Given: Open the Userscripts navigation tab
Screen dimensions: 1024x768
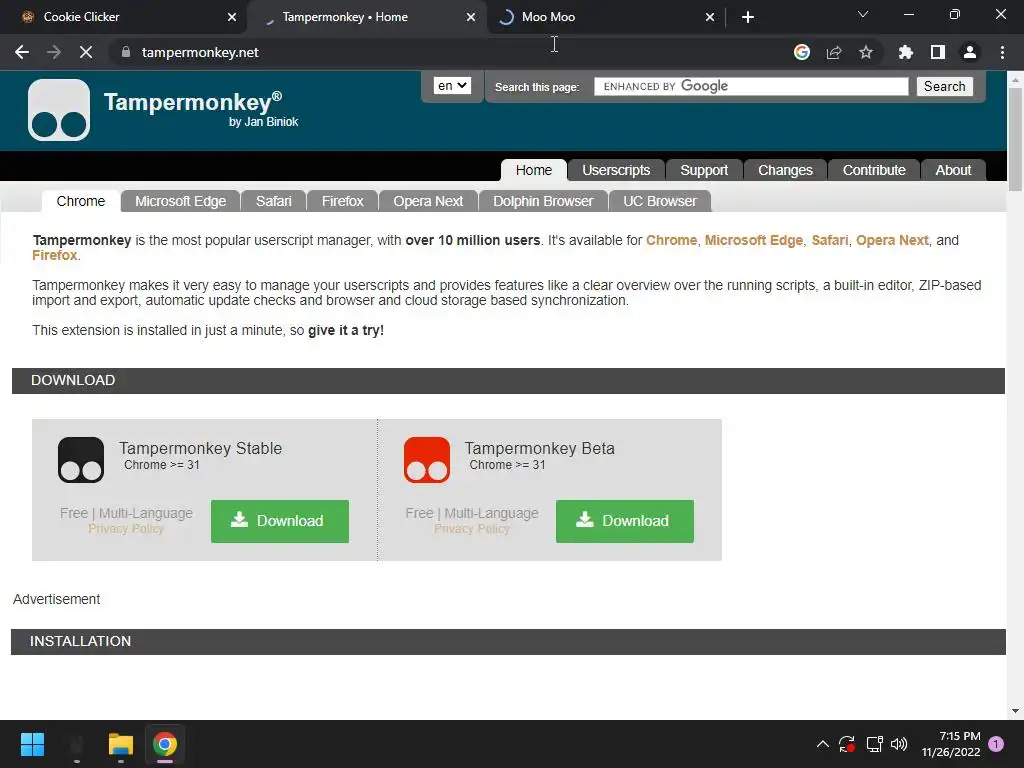Looking at the screenshot, I should [x=616, y=170].
